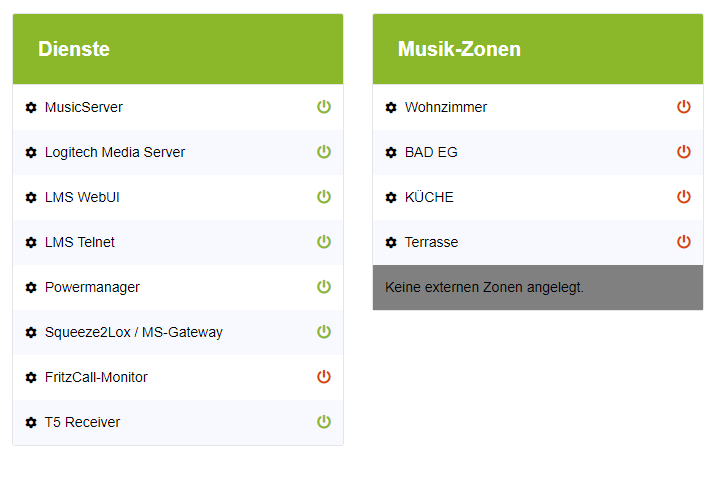Click the 'Keine externen Zonen angelegt' notice
This screenshot has height=498, width=716.
pyautogui.click(x=485, y=288)
